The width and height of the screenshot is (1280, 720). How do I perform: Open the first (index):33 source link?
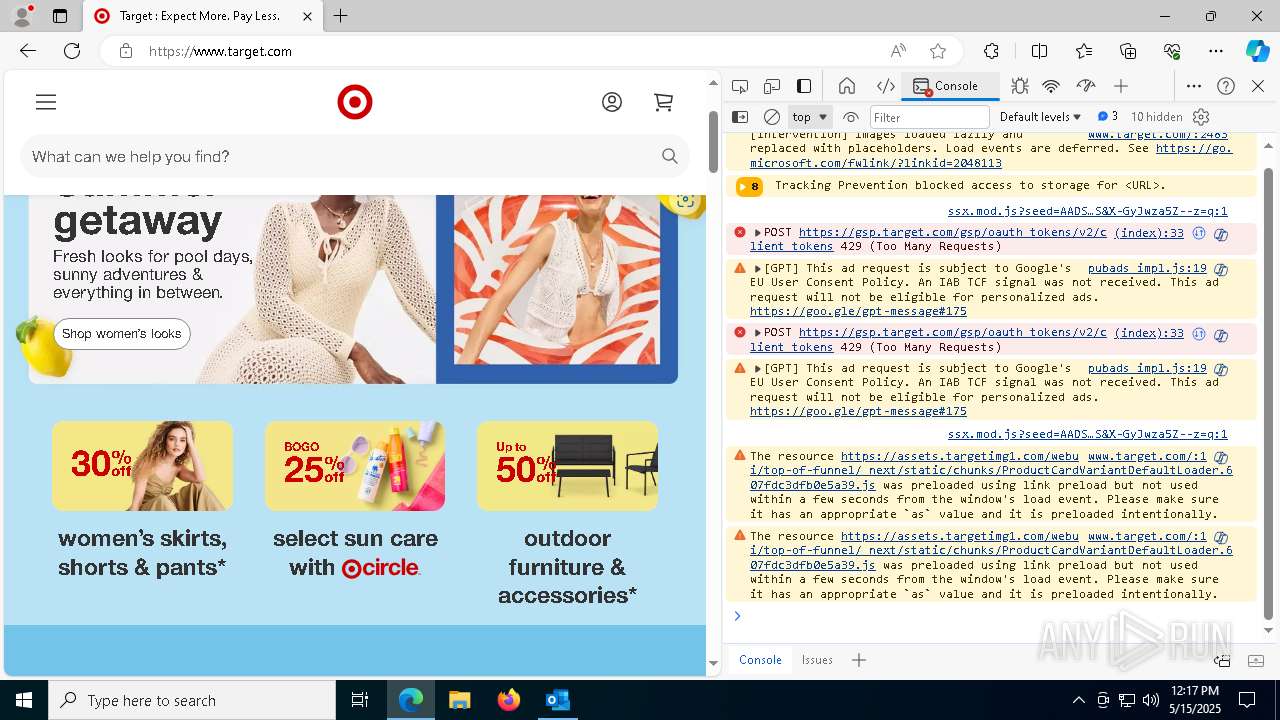click(1149, 232)
